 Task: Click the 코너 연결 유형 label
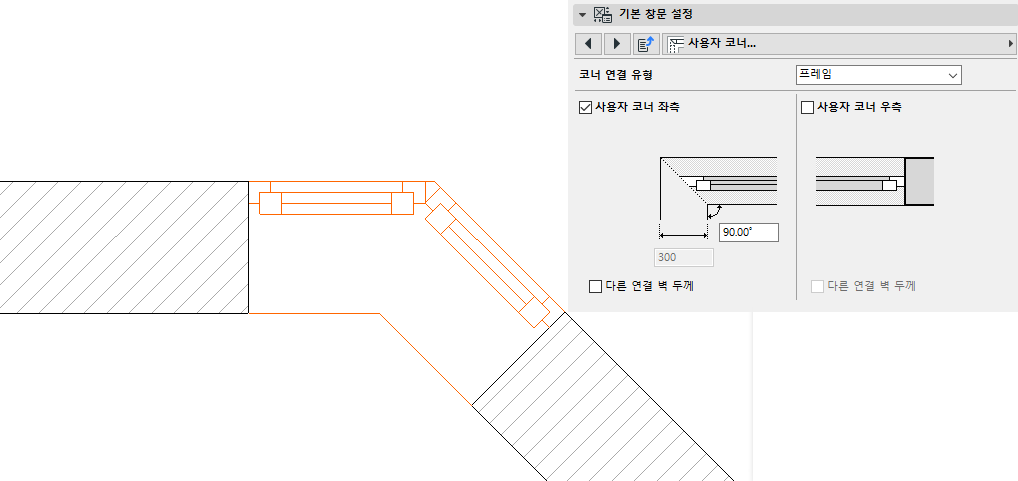[615, 75]
